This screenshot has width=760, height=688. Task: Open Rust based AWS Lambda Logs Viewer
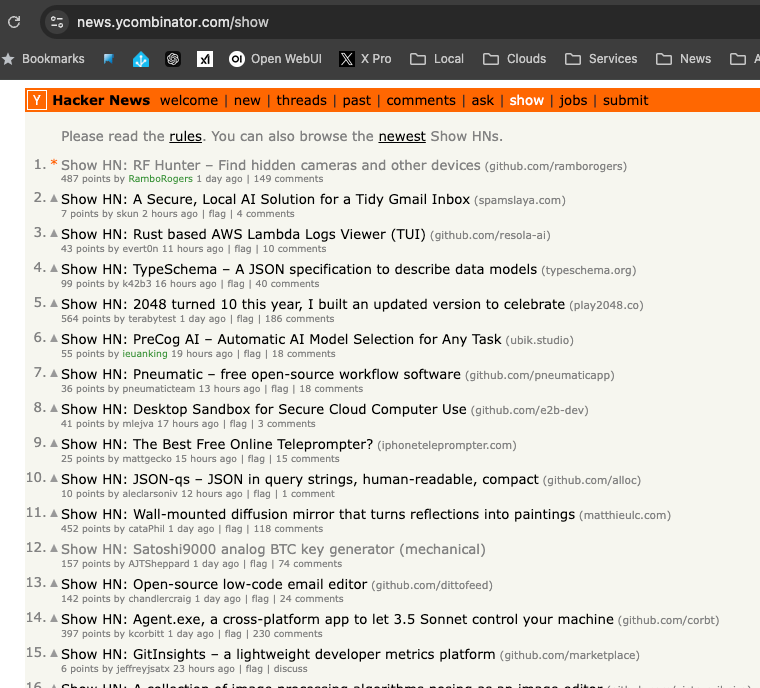point(243,234)
